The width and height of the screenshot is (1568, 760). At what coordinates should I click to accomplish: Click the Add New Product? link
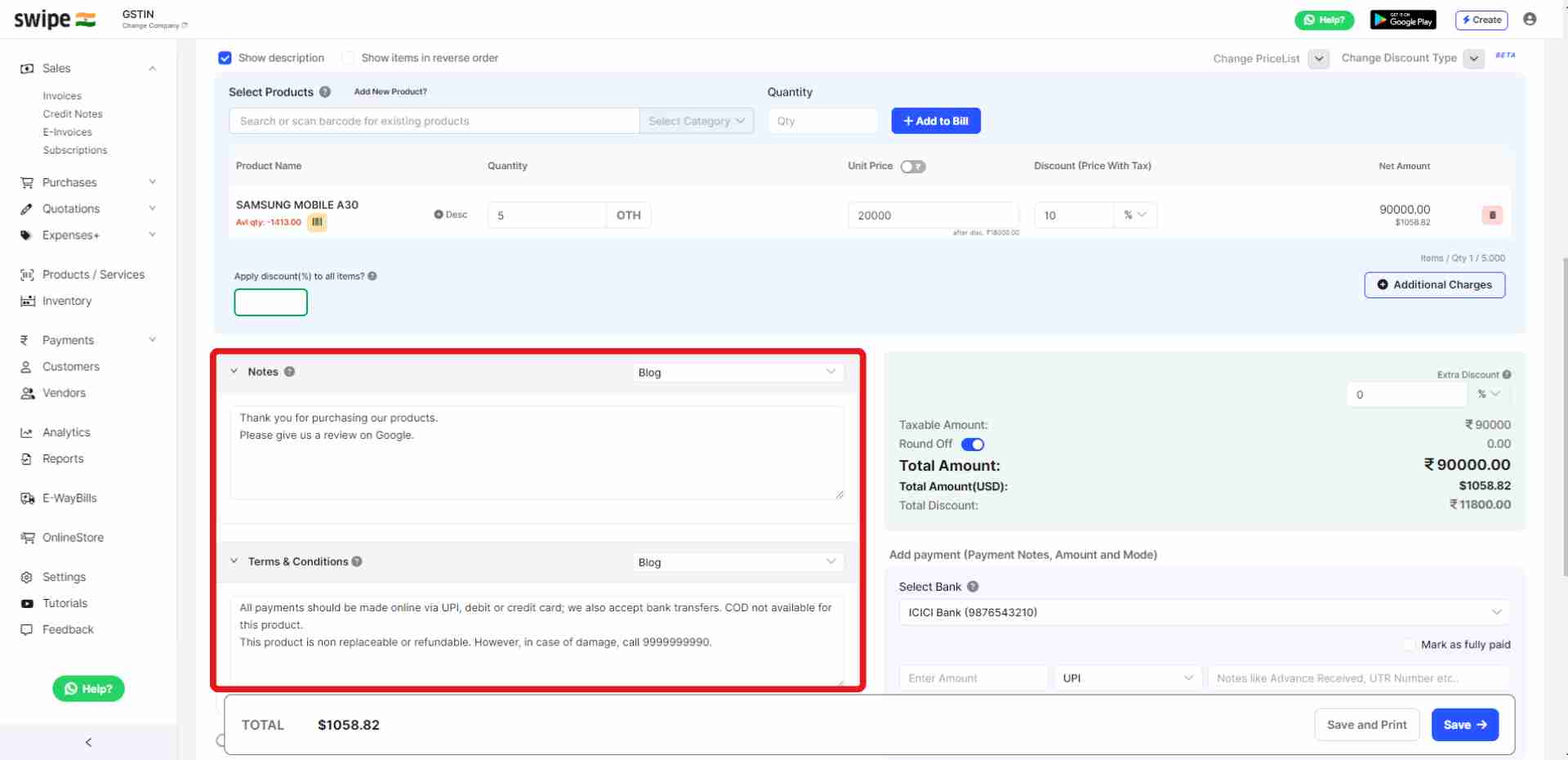(390, 92)
